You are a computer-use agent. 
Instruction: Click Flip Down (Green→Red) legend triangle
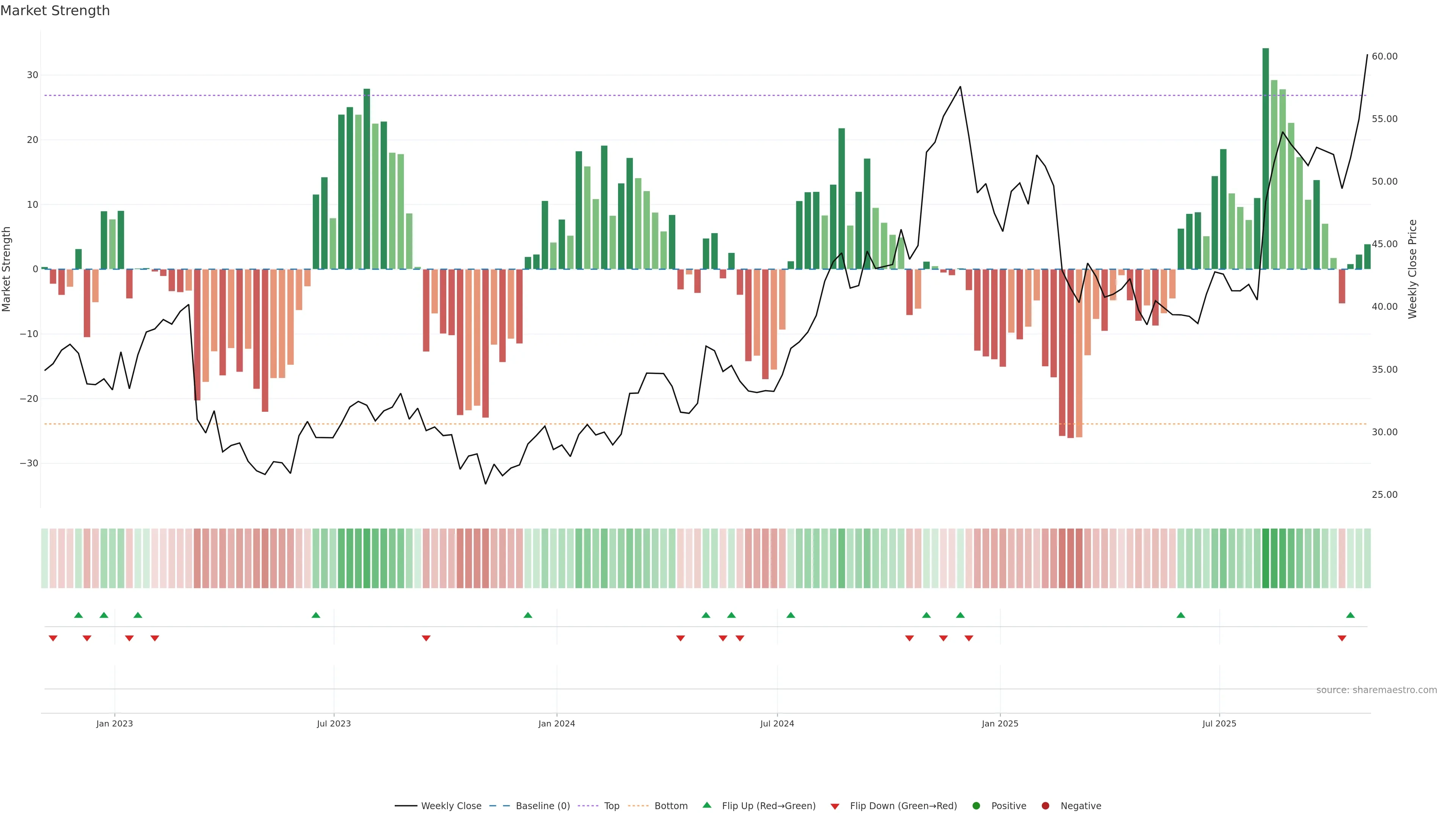click(835, 806)
